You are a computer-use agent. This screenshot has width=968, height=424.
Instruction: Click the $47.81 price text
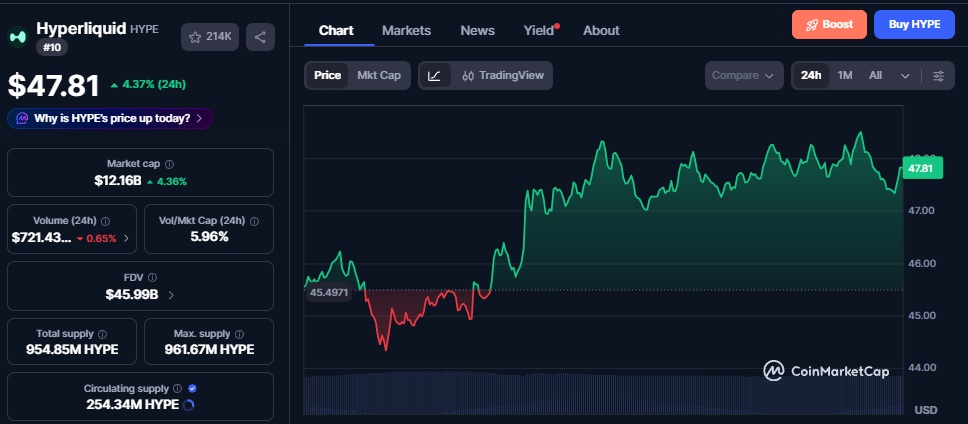[x=54, y=85]
